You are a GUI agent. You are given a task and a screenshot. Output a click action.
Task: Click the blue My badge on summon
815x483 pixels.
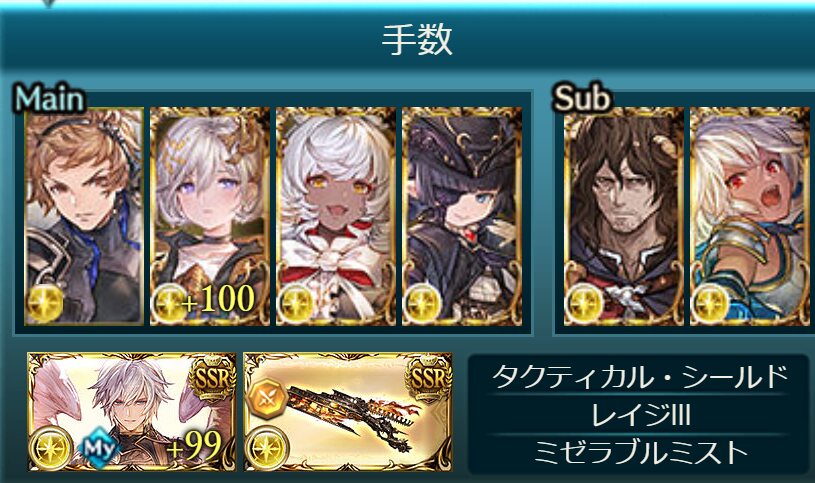pos(99,448)
